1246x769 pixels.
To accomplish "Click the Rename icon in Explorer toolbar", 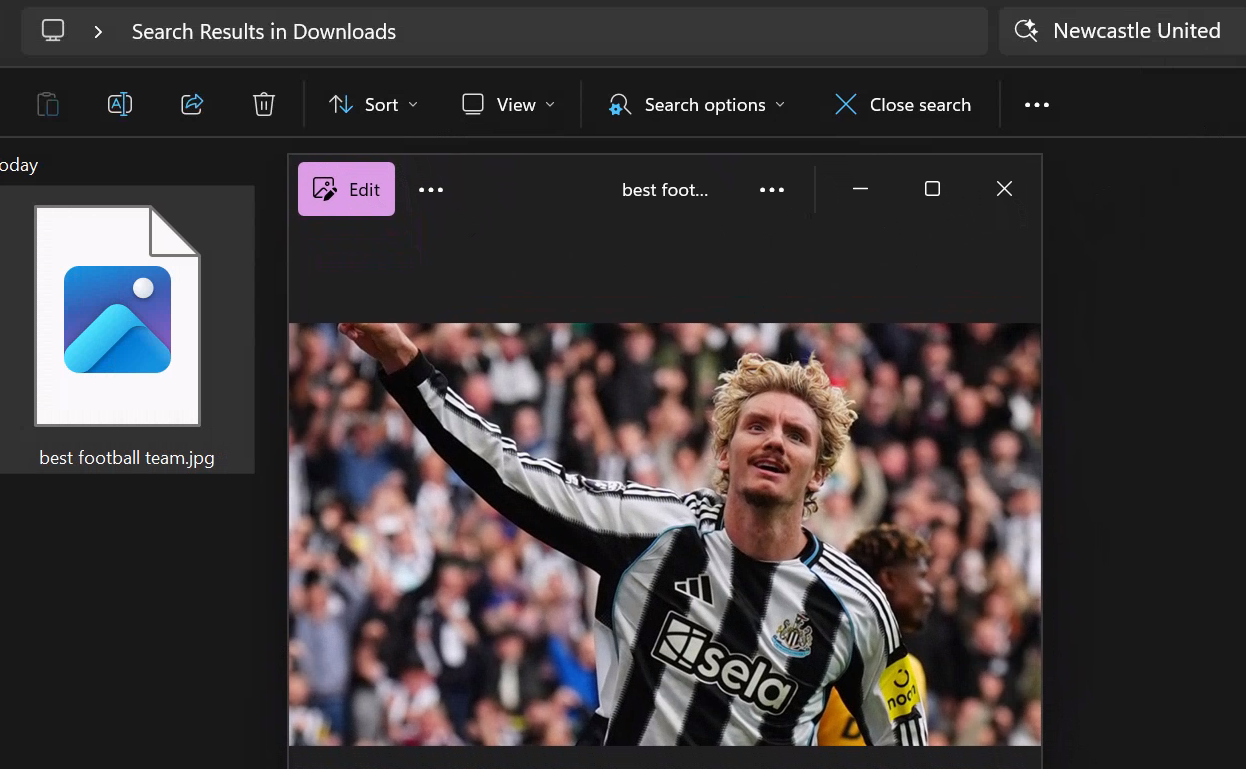I will 120,104.
